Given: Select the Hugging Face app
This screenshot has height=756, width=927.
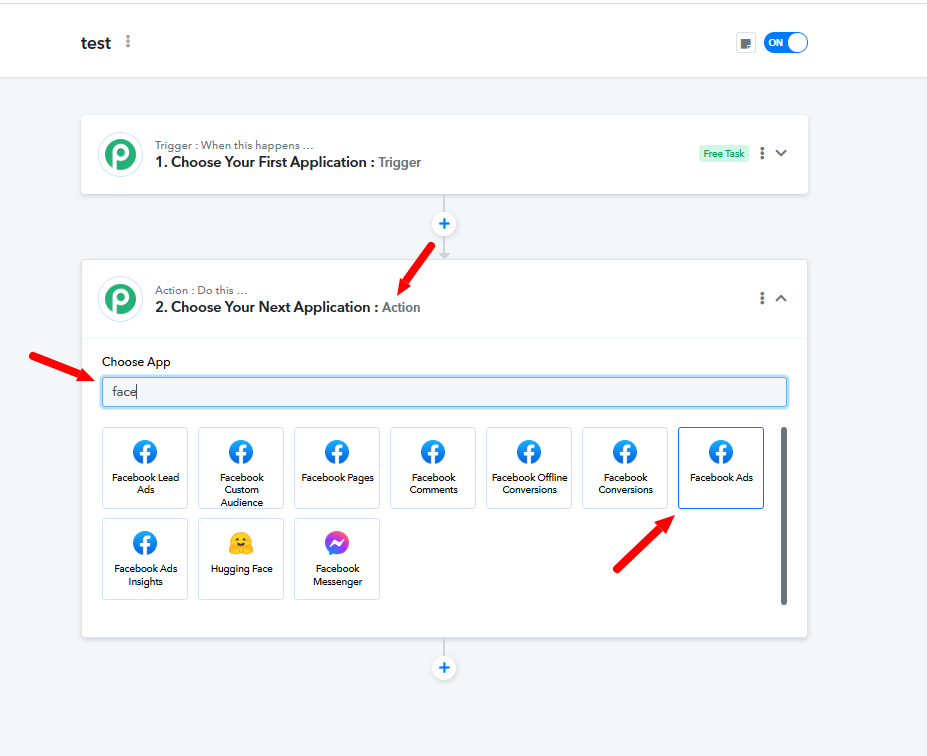Looking at the screenshot, I should 241,559.
